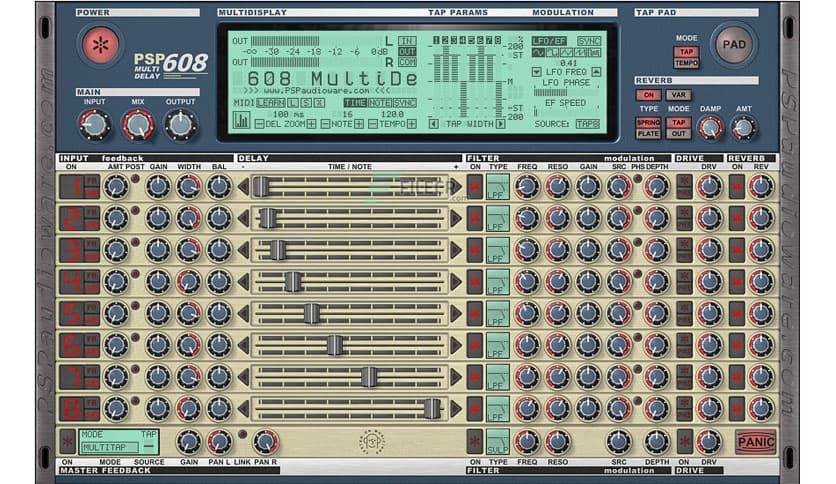
Task: Switch delay display to TIME mode
Action: pyautogui.click(x=355, y=103)
